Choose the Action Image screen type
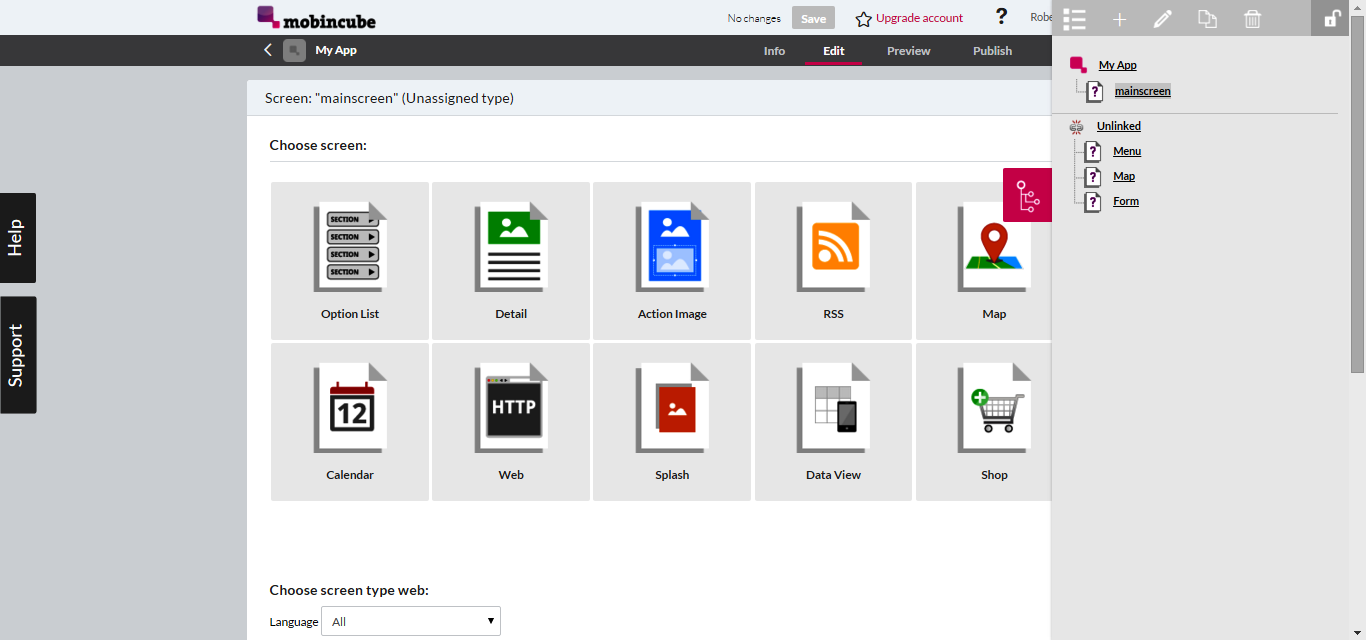Image resolution: width=1366 pixels, height=640 pixels. click(x=672, y=261)
